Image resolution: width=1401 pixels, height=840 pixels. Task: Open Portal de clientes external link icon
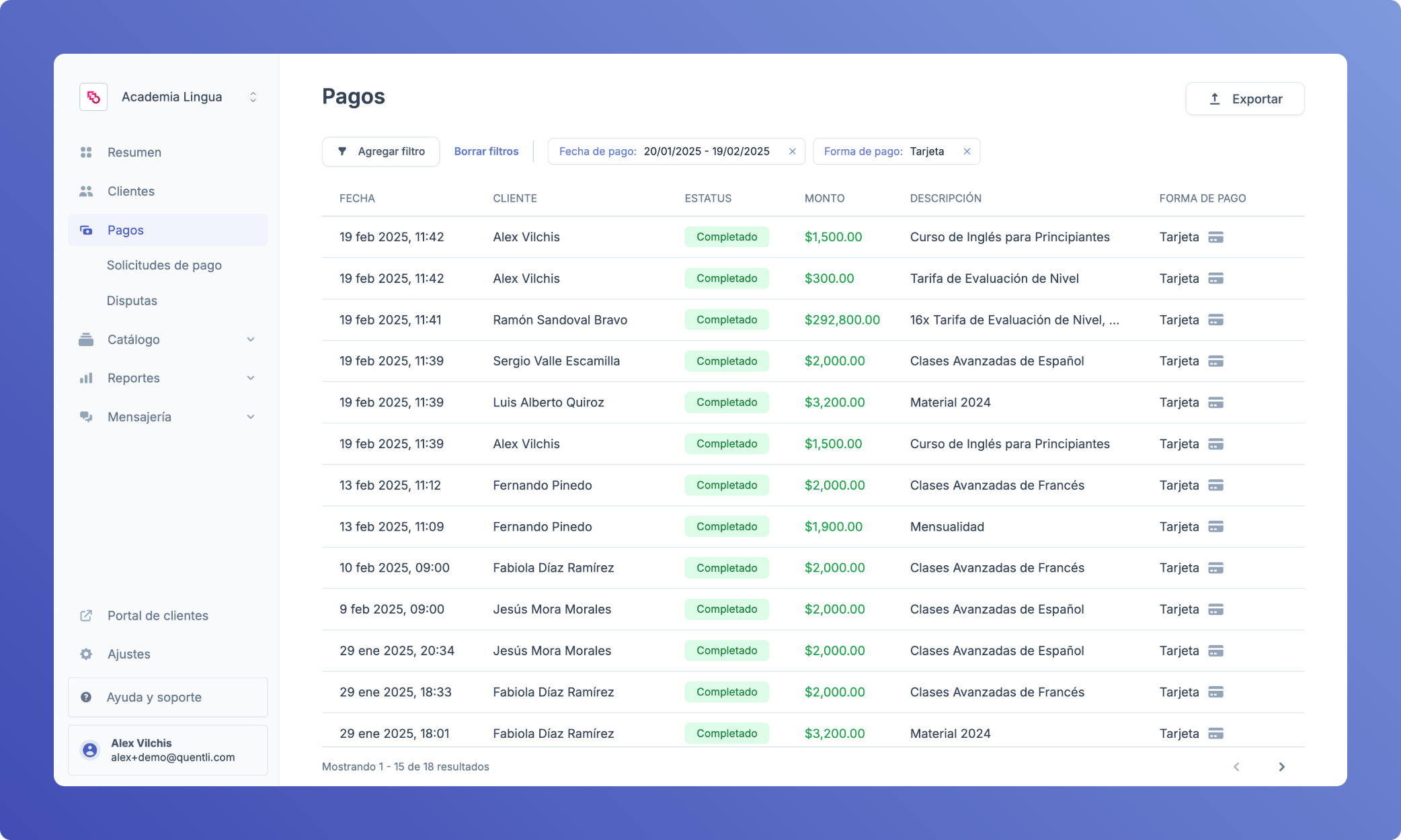pos(86,616)
